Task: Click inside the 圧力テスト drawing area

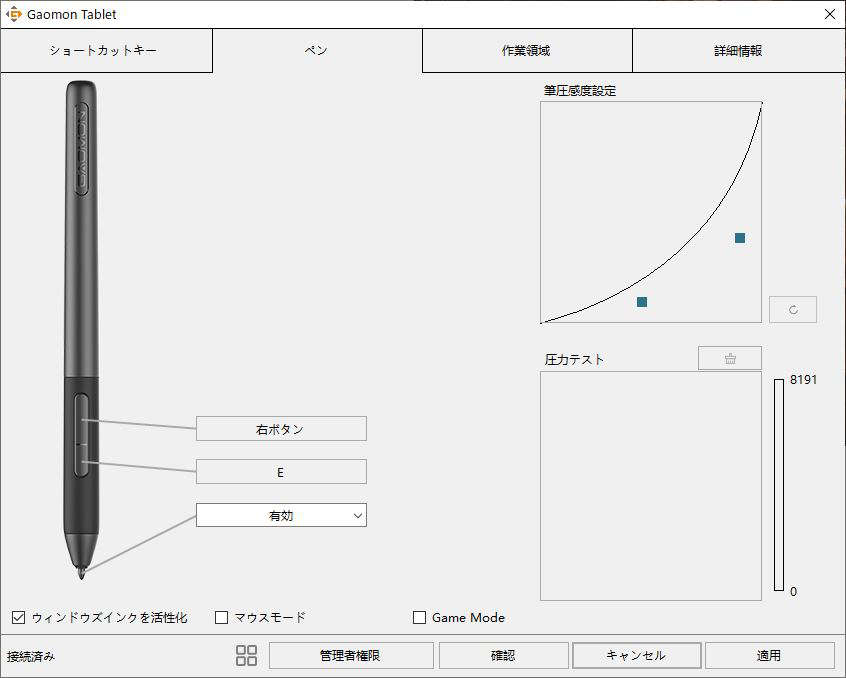Action: point(651,485)
